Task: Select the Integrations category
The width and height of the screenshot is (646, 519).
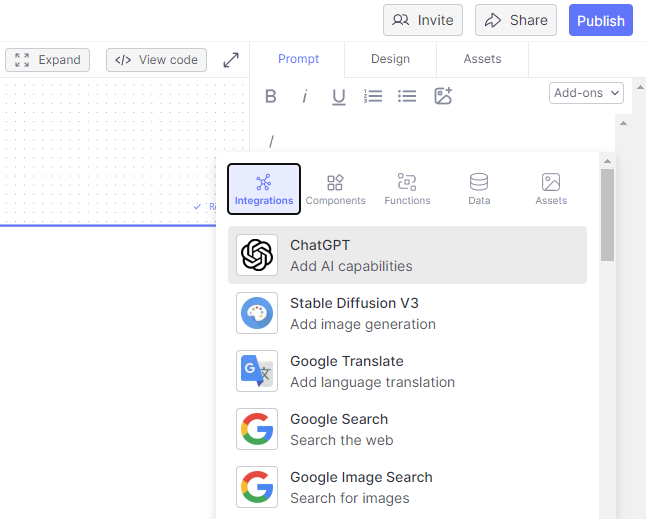Action: (x=264, y=189)
